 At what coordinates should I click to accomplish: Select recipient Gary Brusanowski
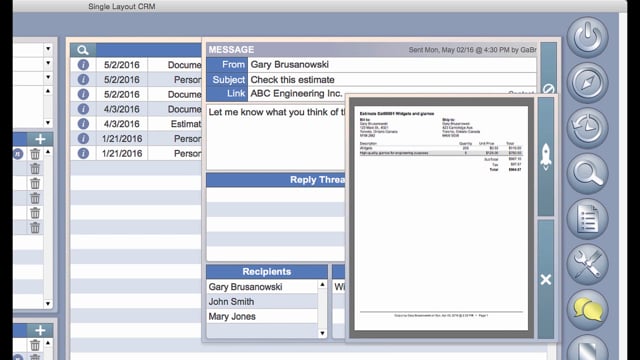(x=262, y=287)
